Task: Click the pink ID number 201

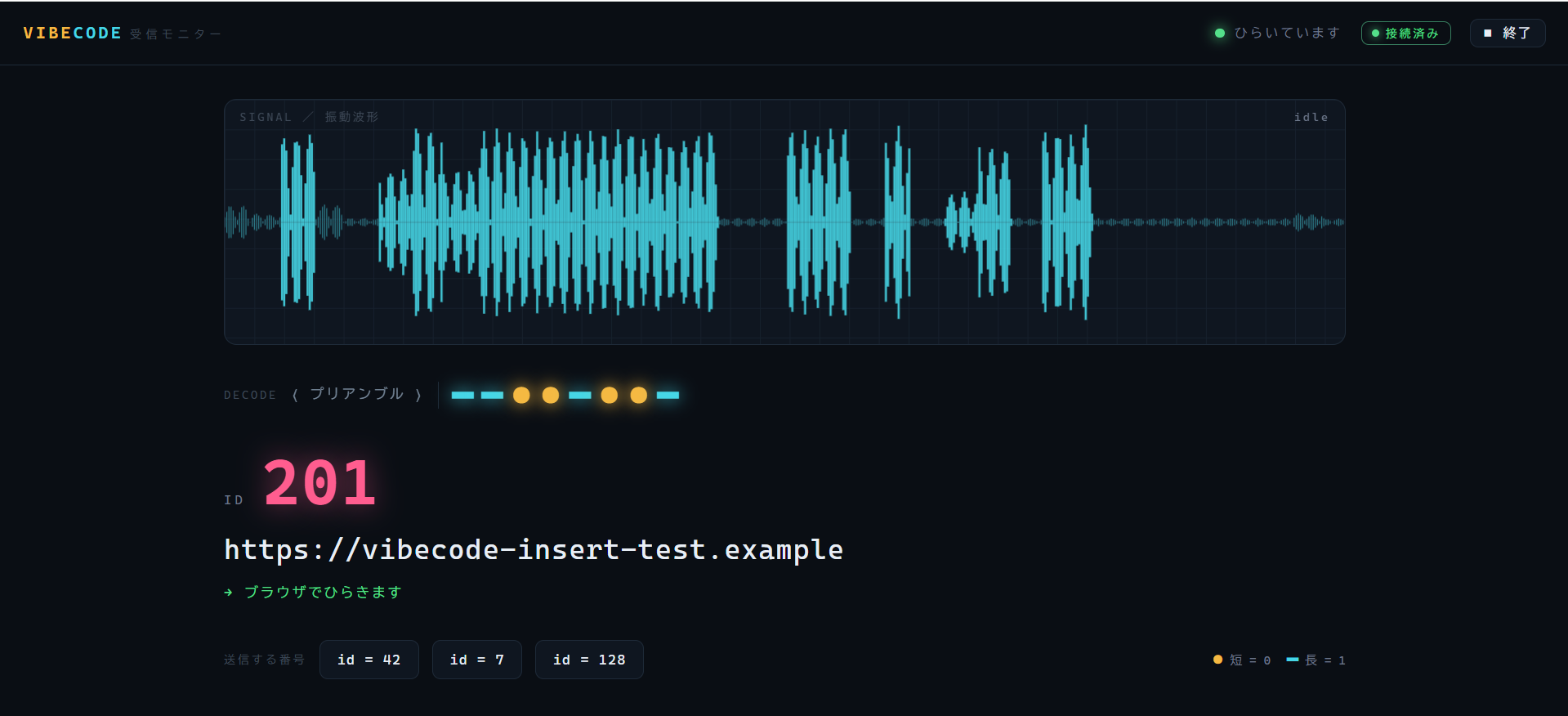Action: pyautogui.click(x=319, y=483)
